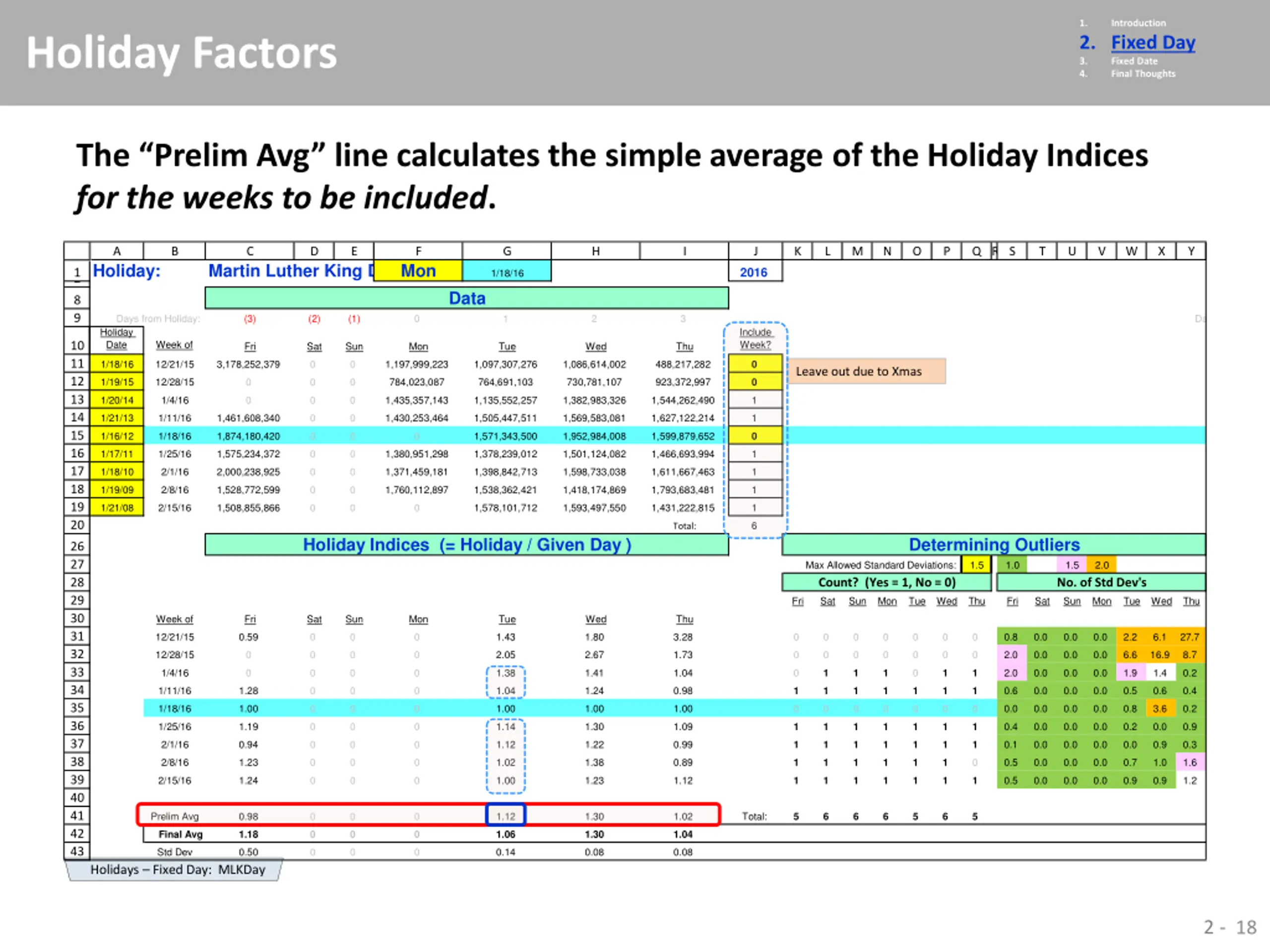Open the Fixed Day navigation link
The width and height of the screenshot is (1270, 952).
pyautogui.click(x=1153, y=43)
